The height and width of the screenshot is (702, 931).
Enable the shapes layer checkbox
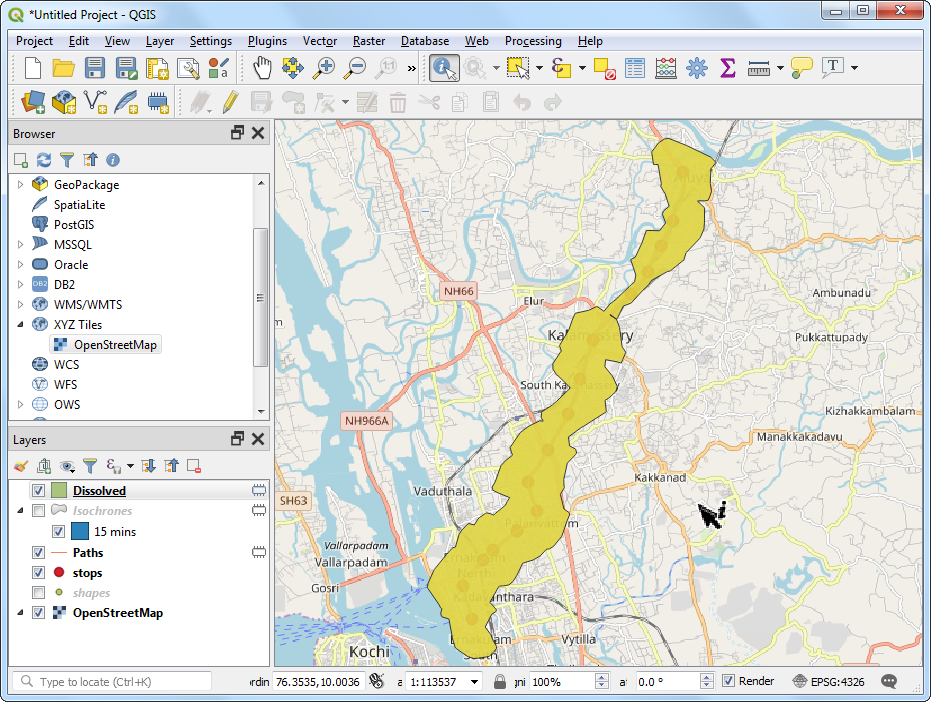pyautogui.click(x=39, y=593)
